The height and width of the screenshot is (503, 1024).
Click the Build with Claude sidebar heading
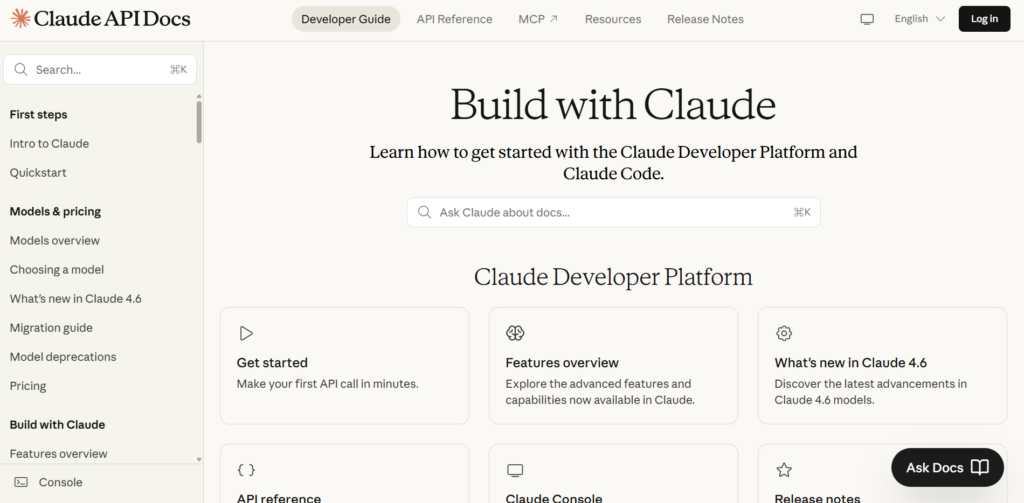[x=57, y=425]
